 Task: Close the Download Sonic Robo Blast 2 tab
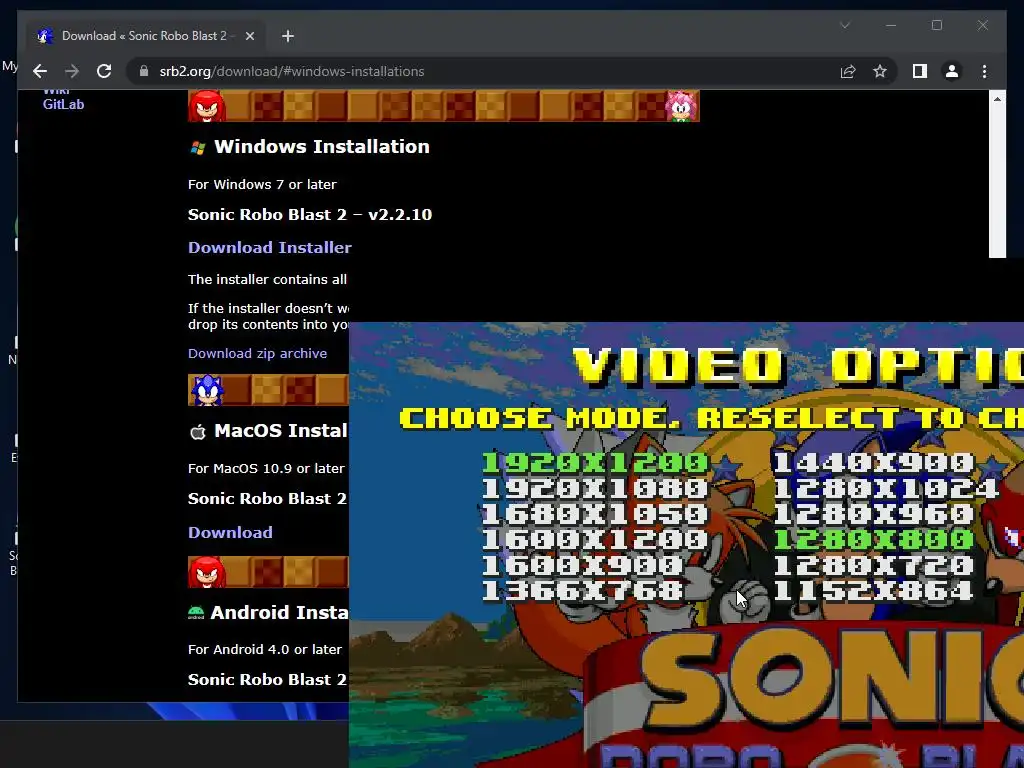coord(249,36)
